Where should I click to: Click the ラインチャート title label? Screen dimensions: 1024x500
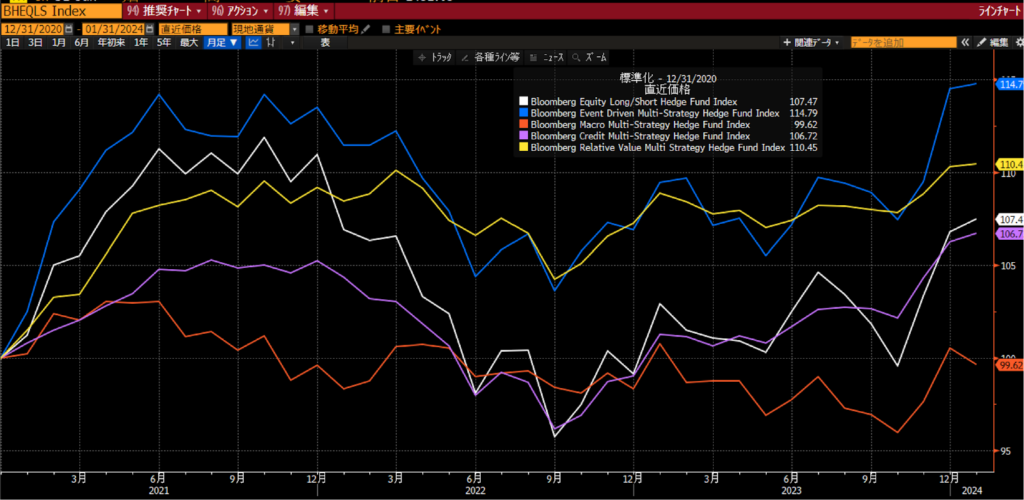999,11
